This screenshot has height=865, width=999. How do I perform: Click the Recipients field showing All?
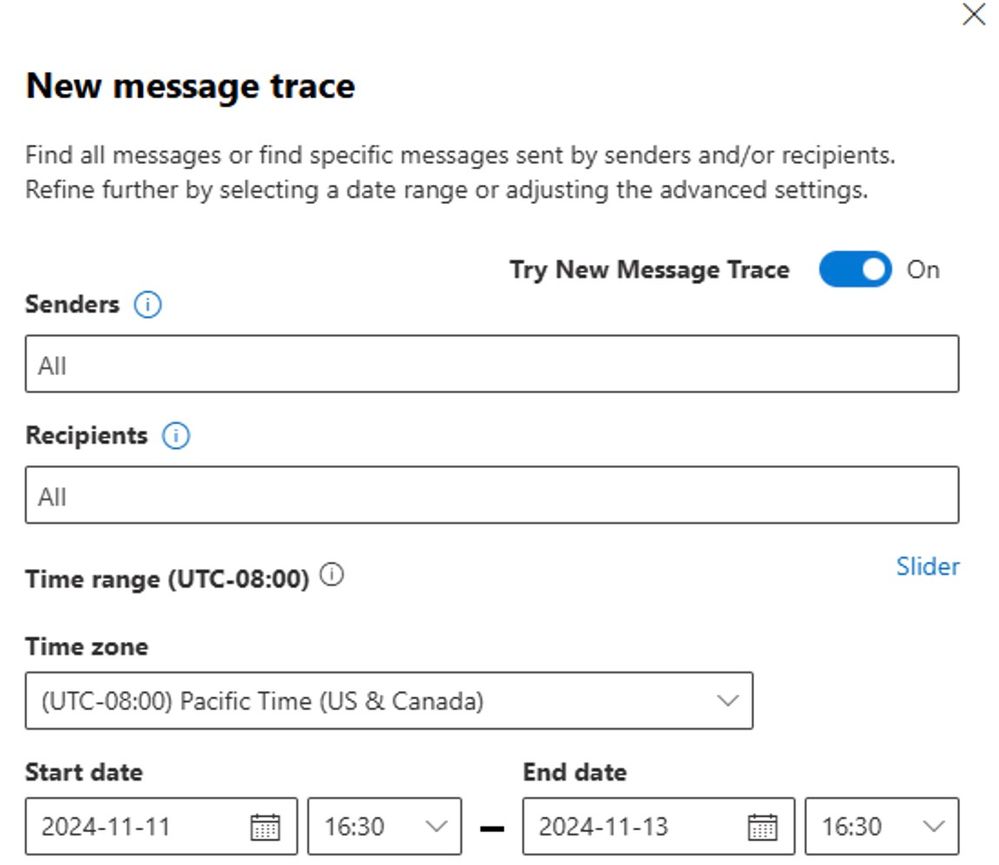(x=492, y=495)
